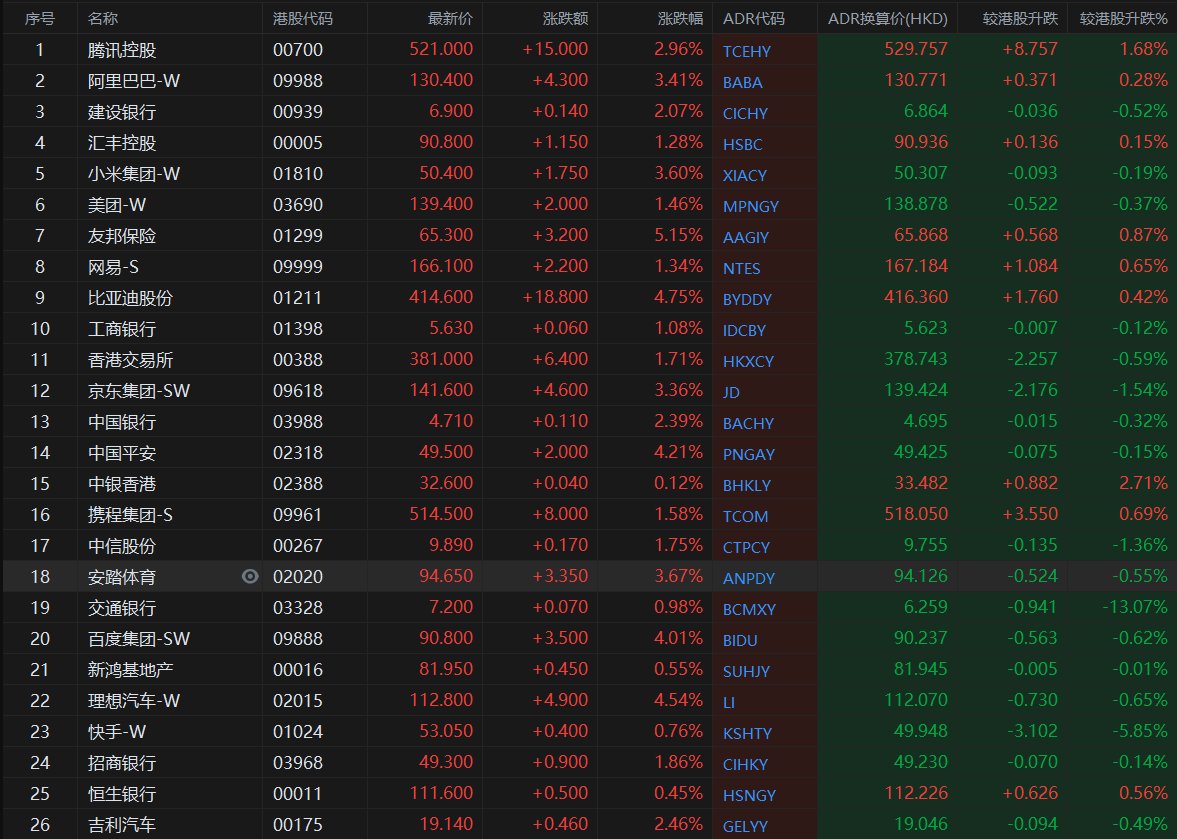The height and width of the screenshot is (839, 1177).
Task: Open the GELYY ADR code link
Action: (x=745, y=826)
